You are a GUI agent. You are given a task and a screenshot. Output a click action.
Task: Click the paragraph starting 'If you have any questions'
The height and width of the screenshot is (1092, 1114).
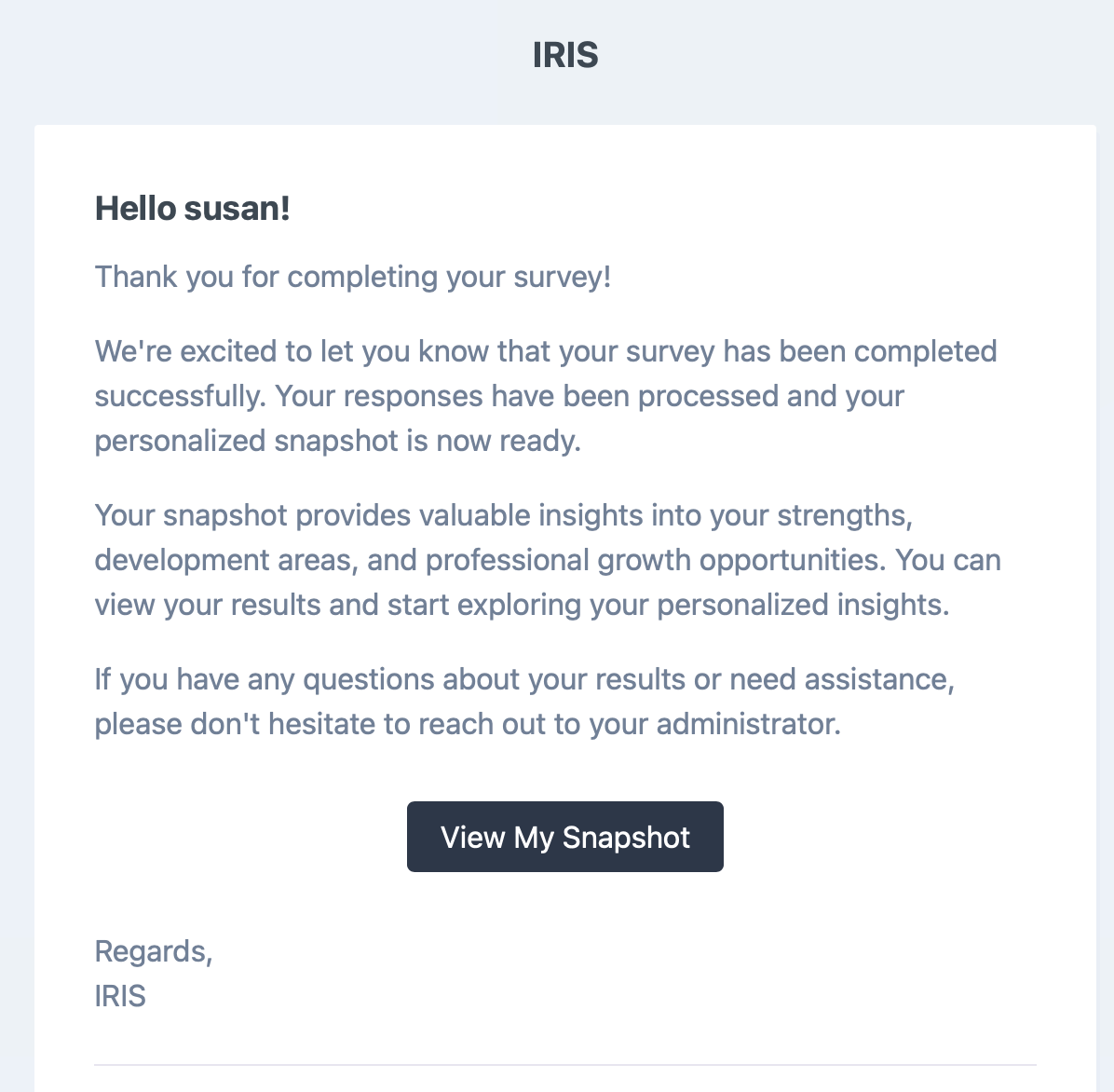524,702
